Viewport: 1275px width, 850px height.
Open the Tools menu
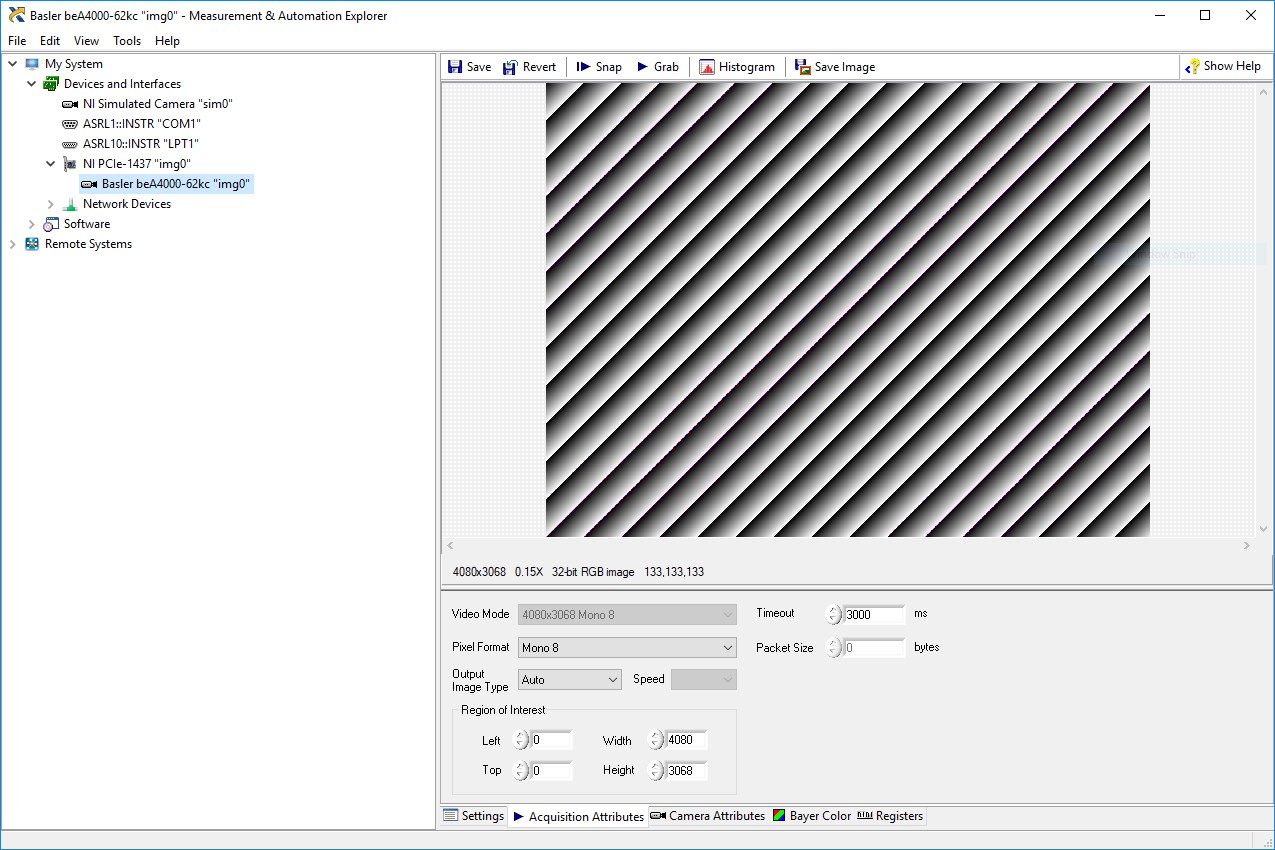pos(127,41)
